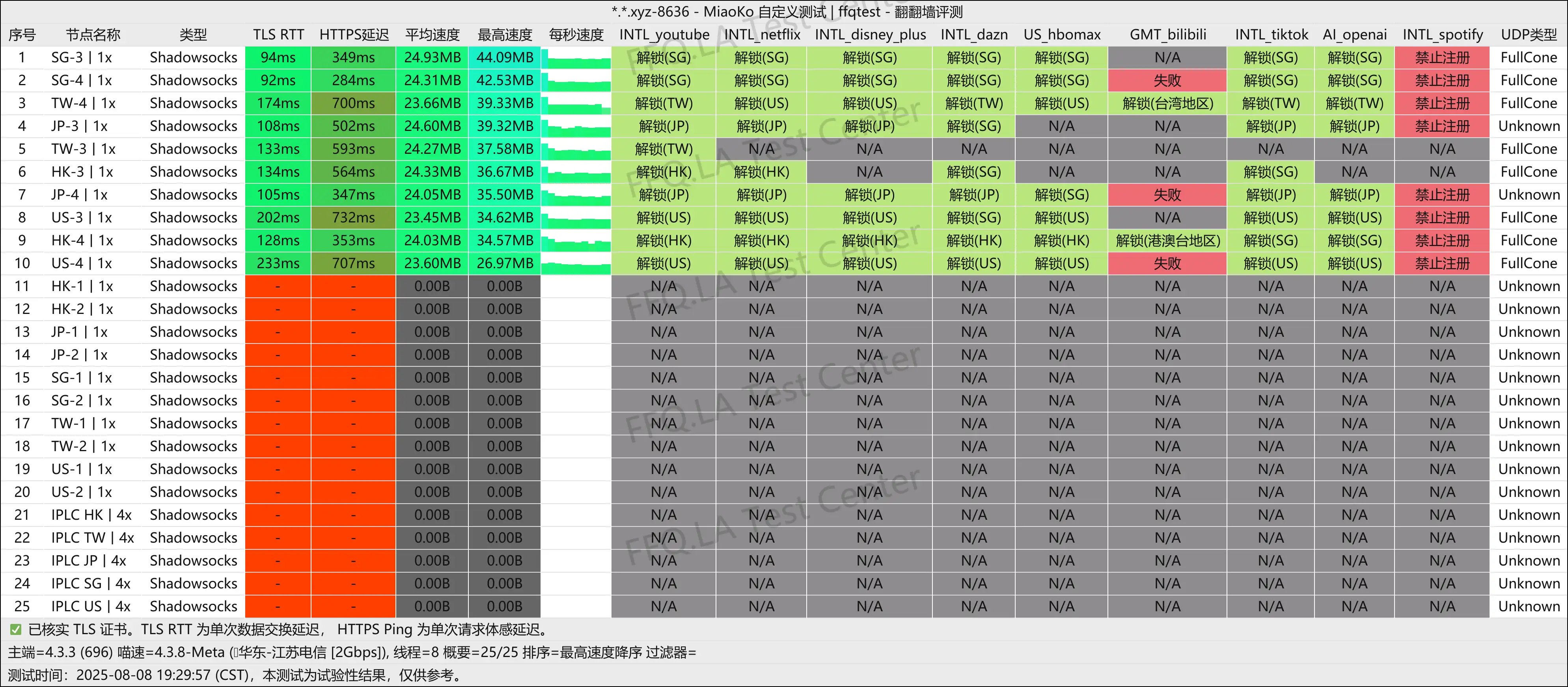Click the 平均速度 column header
Viewport: 1568px width, 687px height.
tap(432, 35)
